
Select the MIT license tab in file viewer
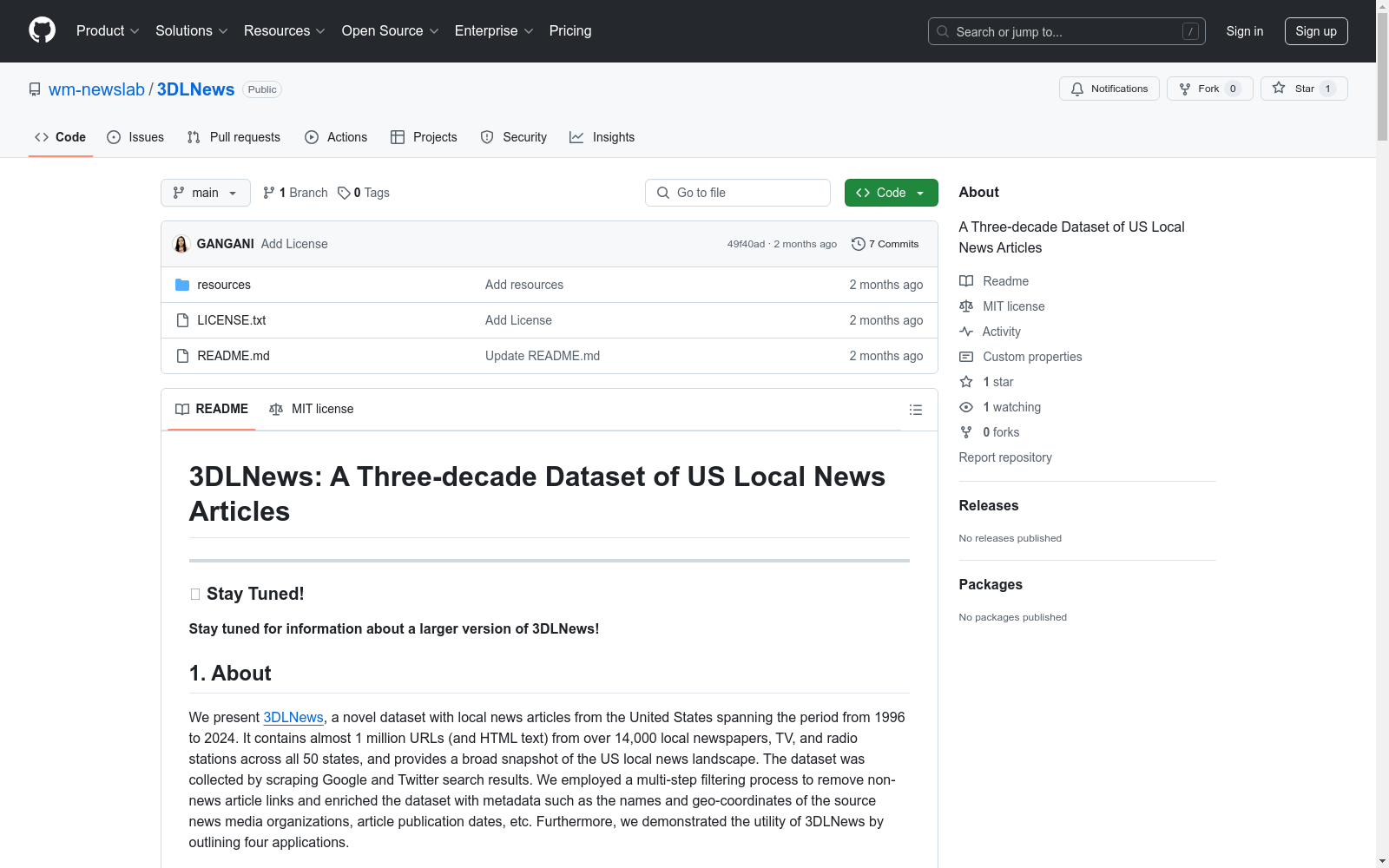(312, 409)
